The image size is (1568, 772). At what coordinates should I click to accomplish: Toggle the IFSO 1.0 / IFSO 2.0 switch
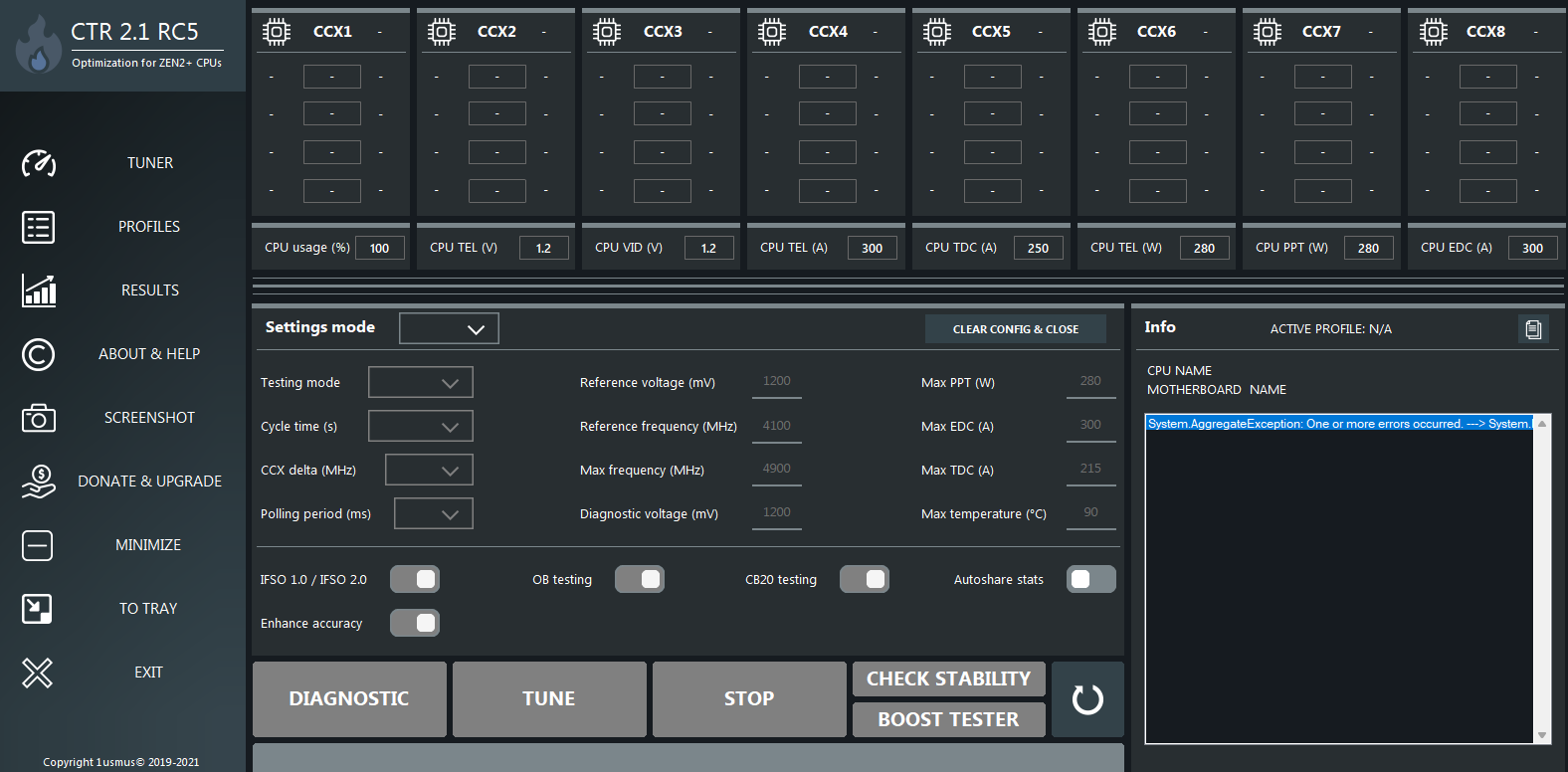tap(415, 579)
